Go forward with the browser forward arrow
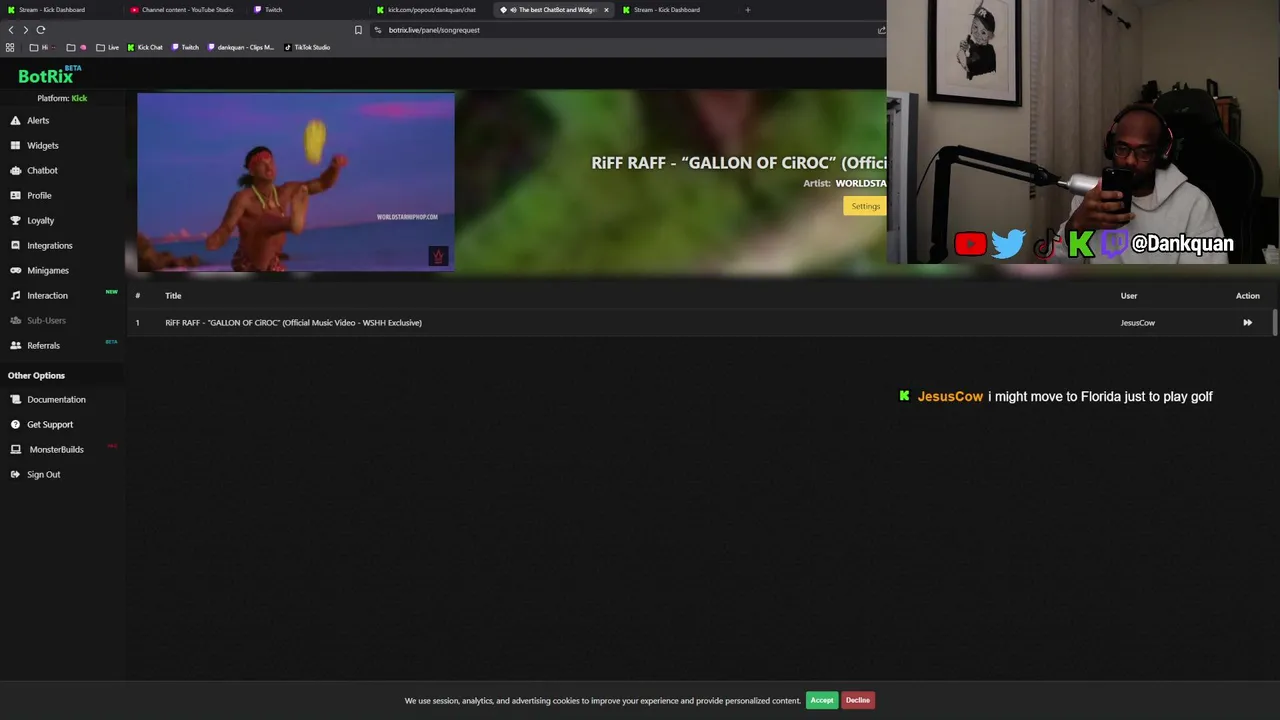The width and height of the screenshot is (1280, 720). (25, 30)
